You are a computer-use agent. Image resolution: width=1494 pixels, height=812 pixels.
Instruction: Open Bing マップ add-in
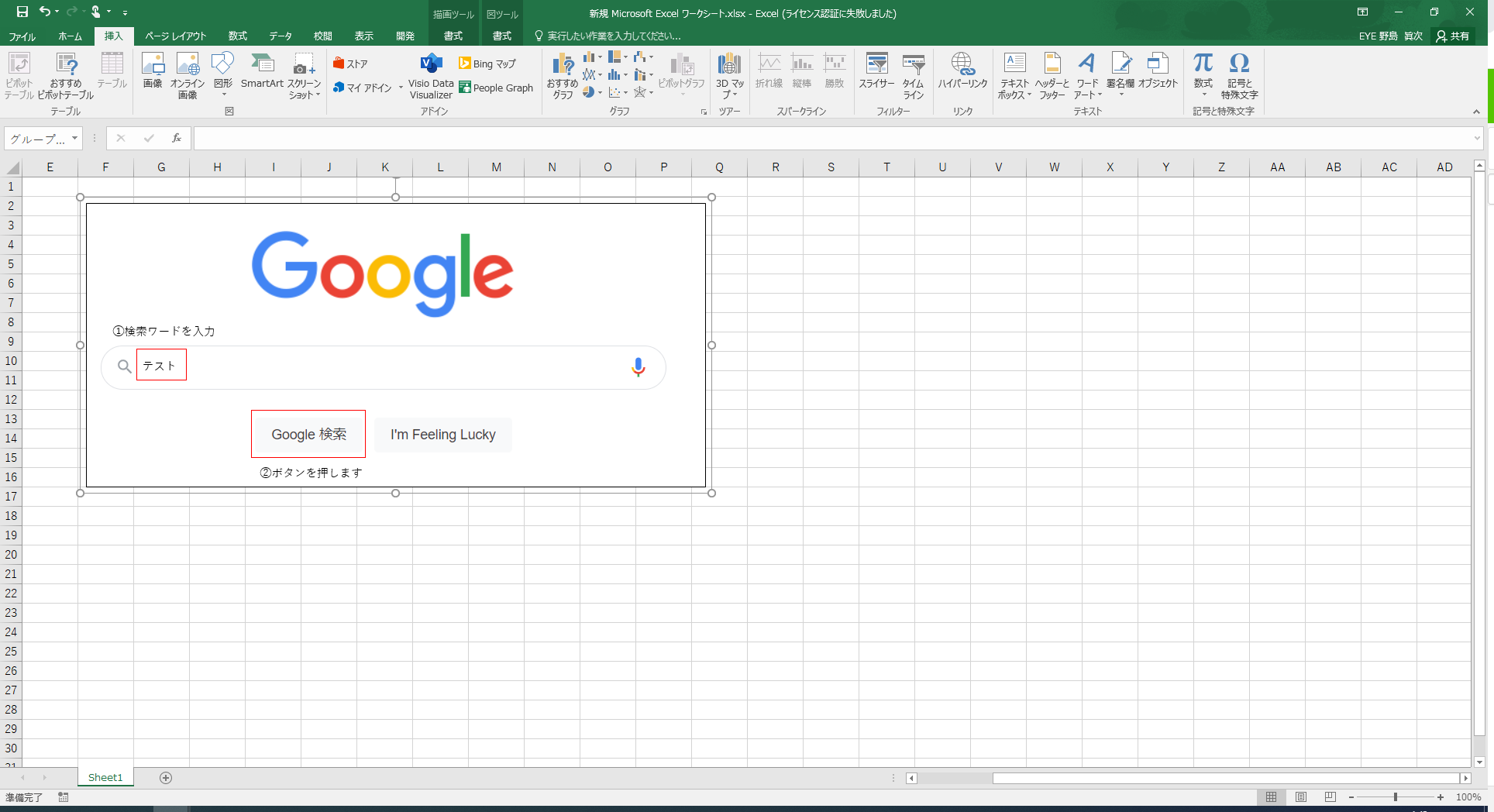(x=487, y=64)
